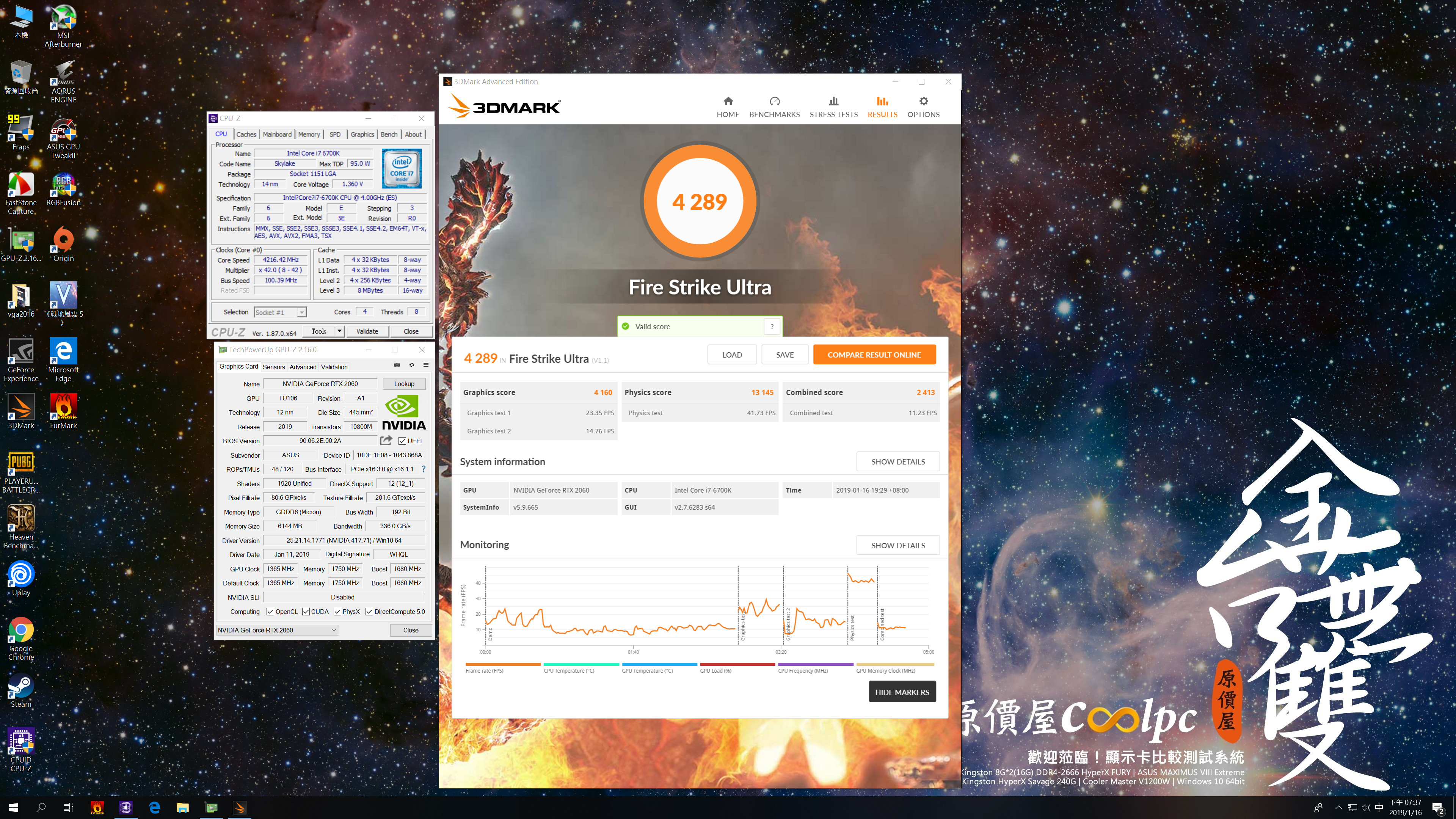The height and width of the screenshot is (819, 1456).
Task: Click the Valid score help question button
Action: click(x=772, y=326)
